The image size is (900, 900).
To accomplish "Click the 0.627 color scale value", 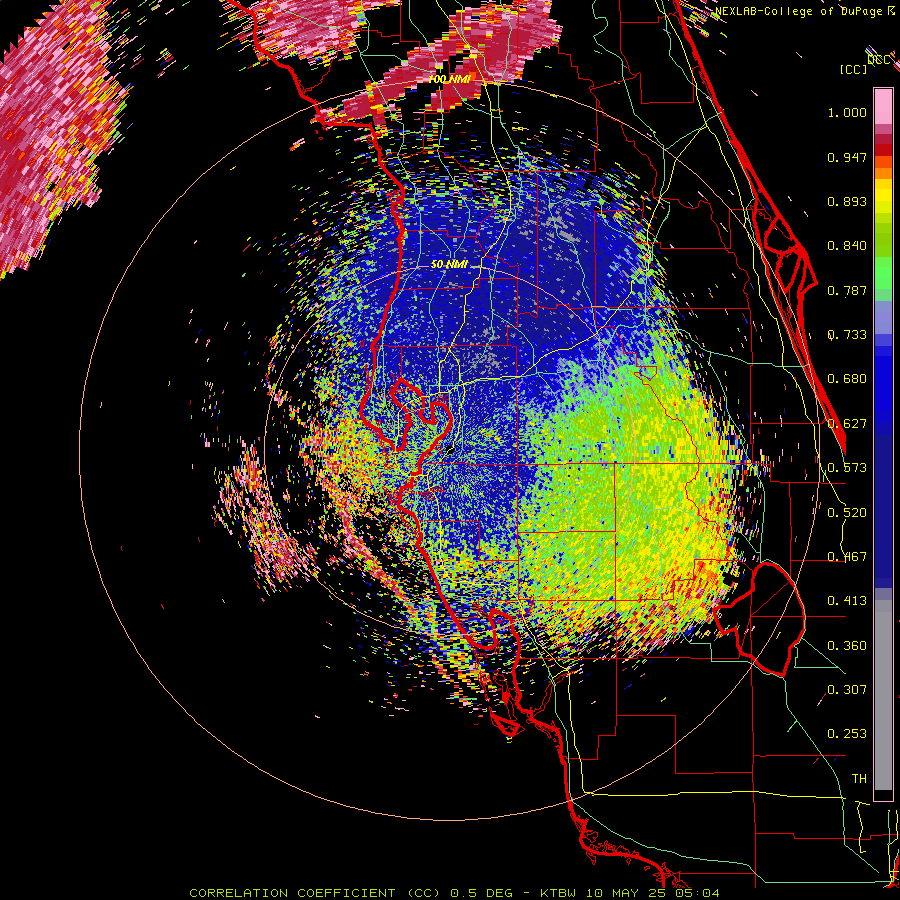I will point(847,424).
